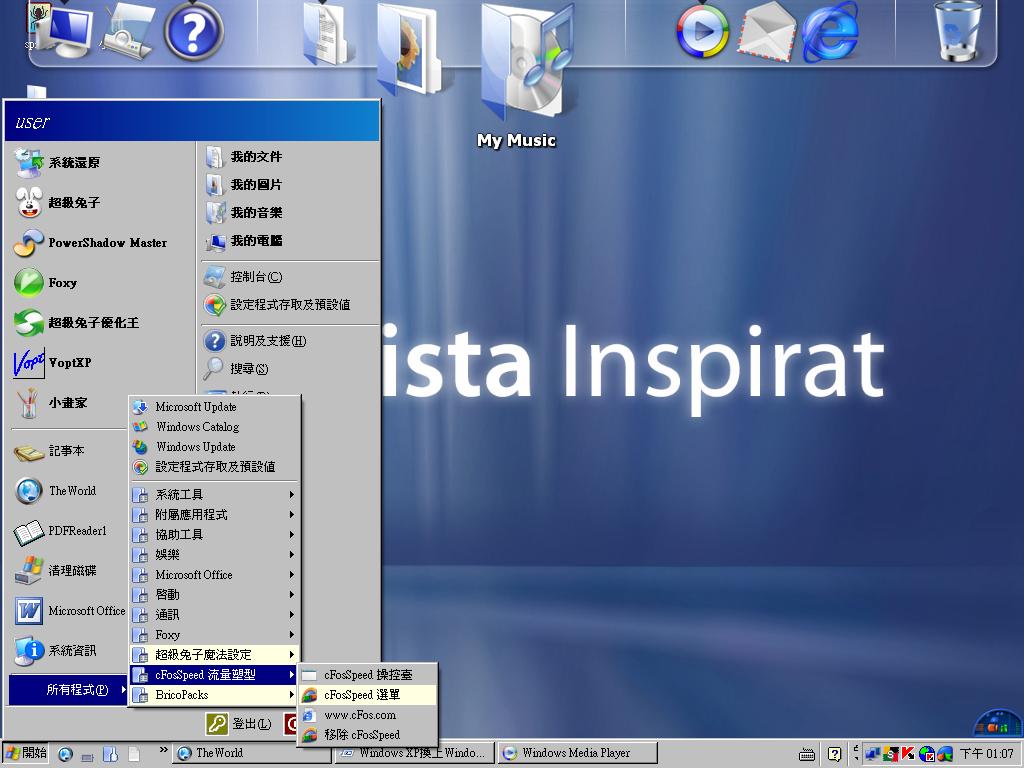This screenshot has height=768, width=1024.
Task: Open the www.cFos.com link
Action: point(360,715)
